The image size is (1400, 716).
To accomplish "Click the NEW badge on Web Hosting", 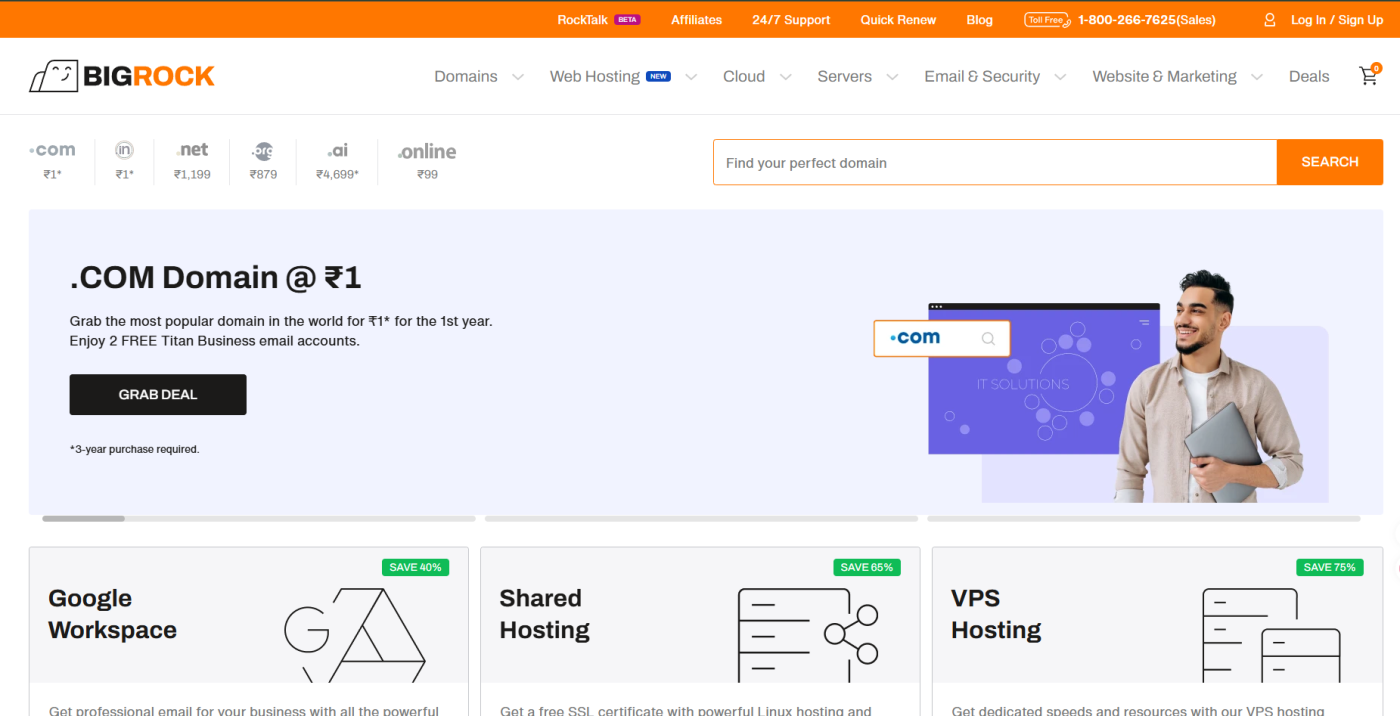I will tap(658, 76).
